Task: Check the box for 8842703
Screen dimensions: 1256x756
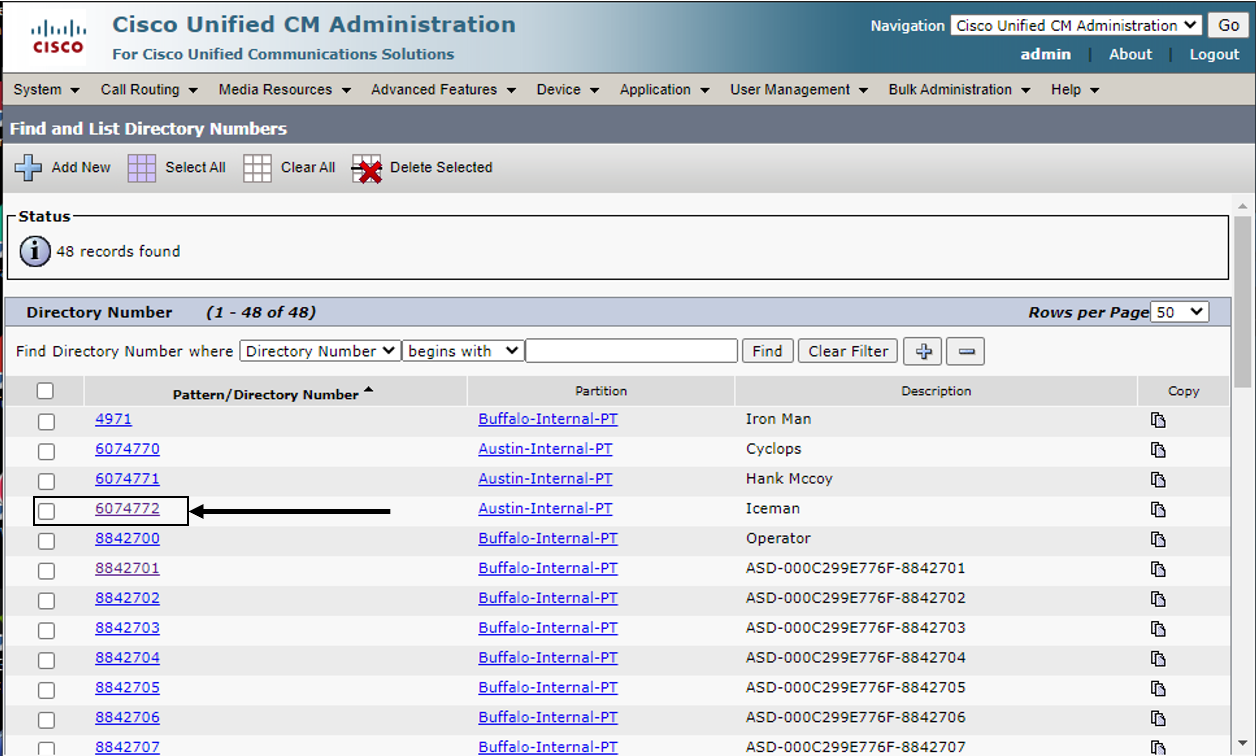Action: pos(46,631)
